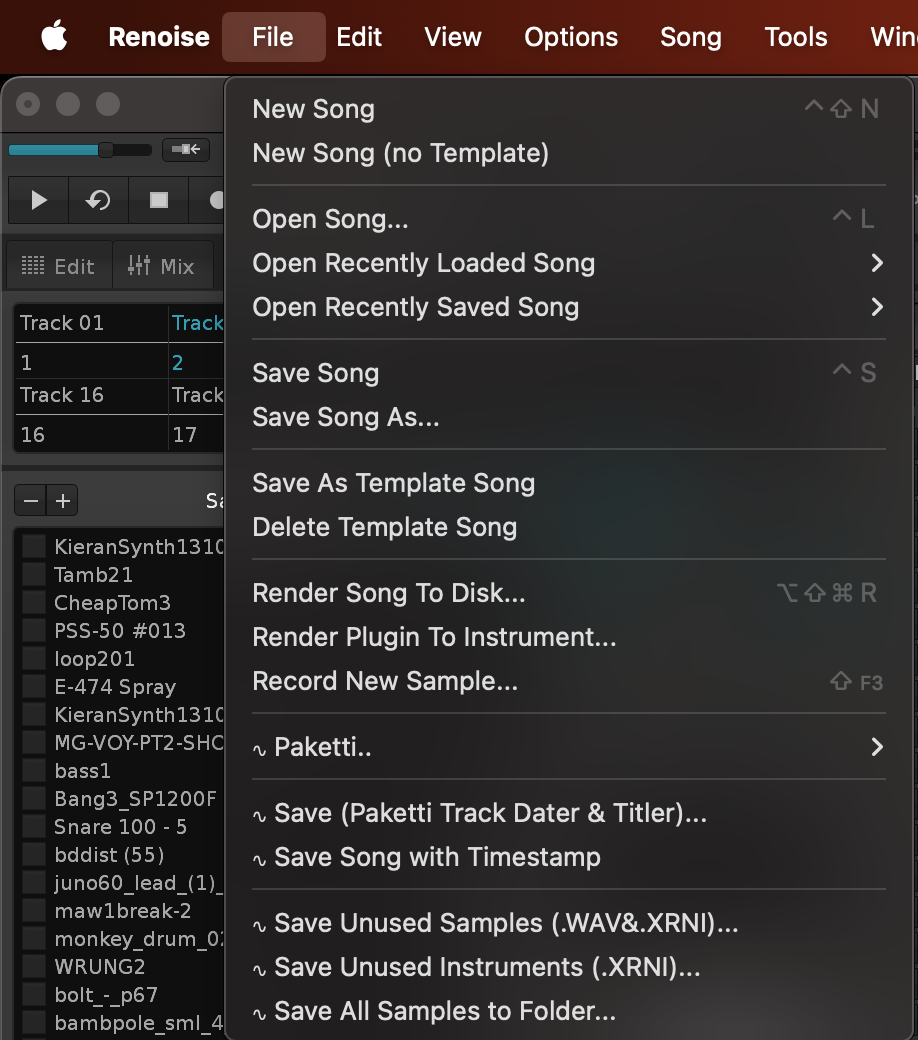Screen dimensions: 918x1040
Task: Toggle the checkbox for WRUNG2
Action: click(x=35, y=967)
